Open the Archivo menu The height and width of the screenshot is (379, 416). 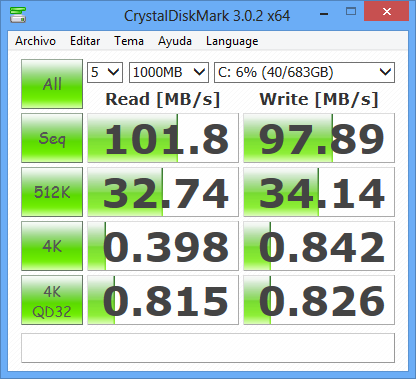pos(35,41)
